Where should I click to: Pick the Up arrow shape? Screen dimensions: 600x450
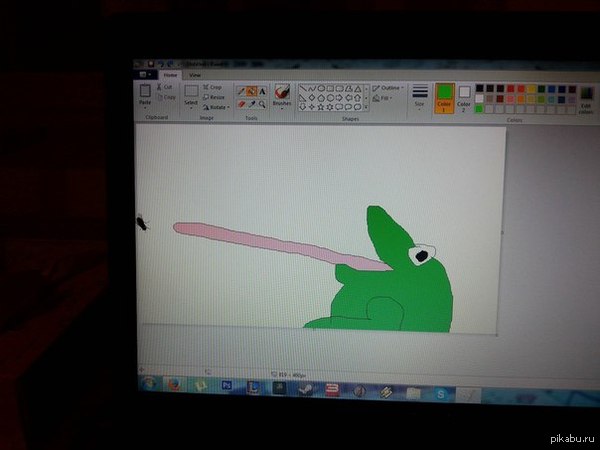(357, 98)
